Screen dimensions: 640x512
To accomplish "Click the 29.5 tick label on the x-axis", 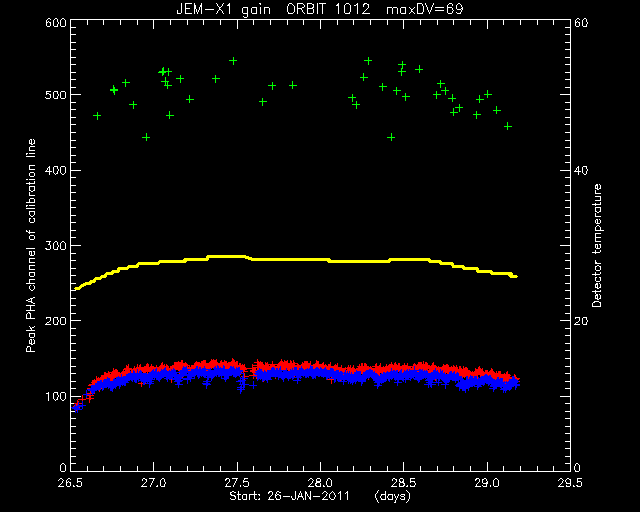I will (570, 483).
